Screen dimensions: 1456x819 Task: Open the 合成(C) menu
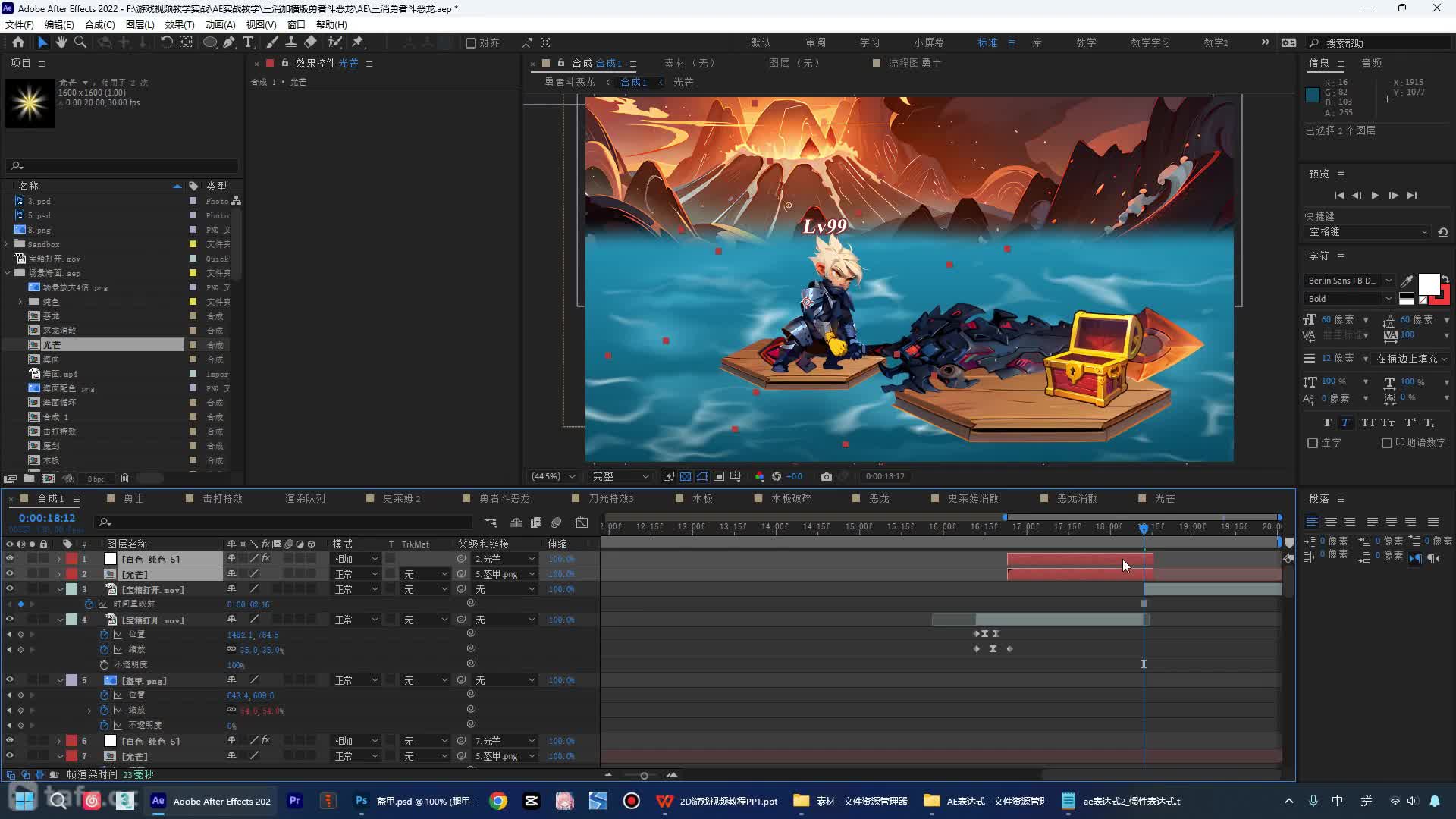99,24
